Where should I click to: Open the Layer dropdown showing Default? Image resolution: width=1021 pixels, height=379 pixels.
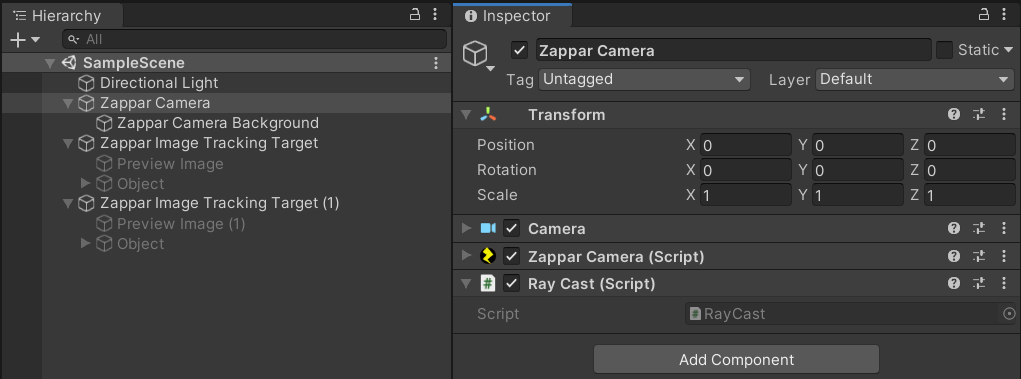(915, 79)
